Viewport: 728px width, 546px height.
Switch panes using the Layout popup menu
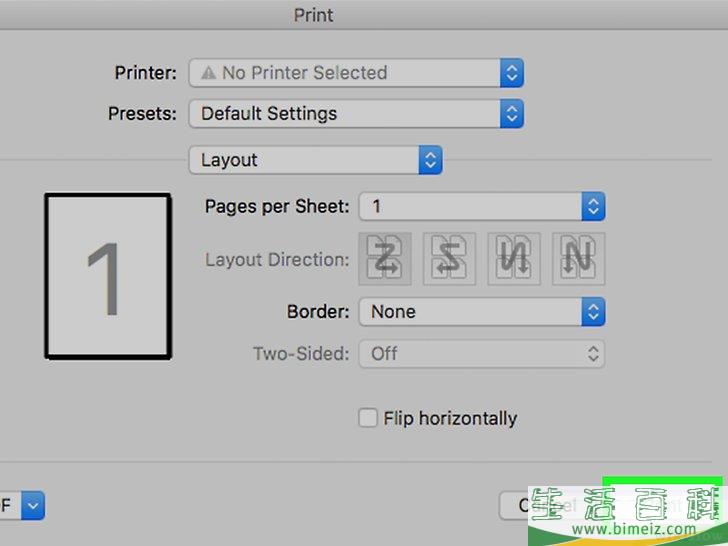[x=315, y=160]
